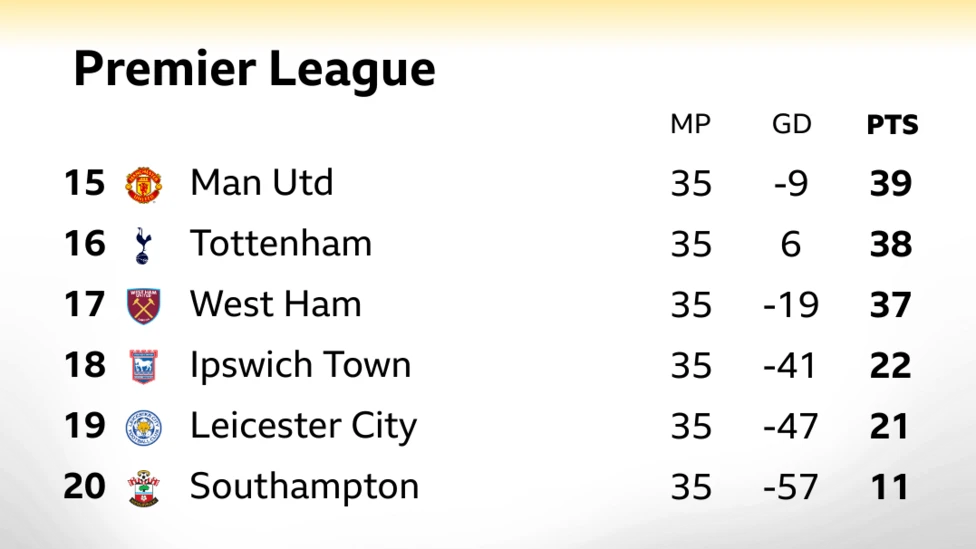Click the Ipswich Town badge

[x=144, y=367]
